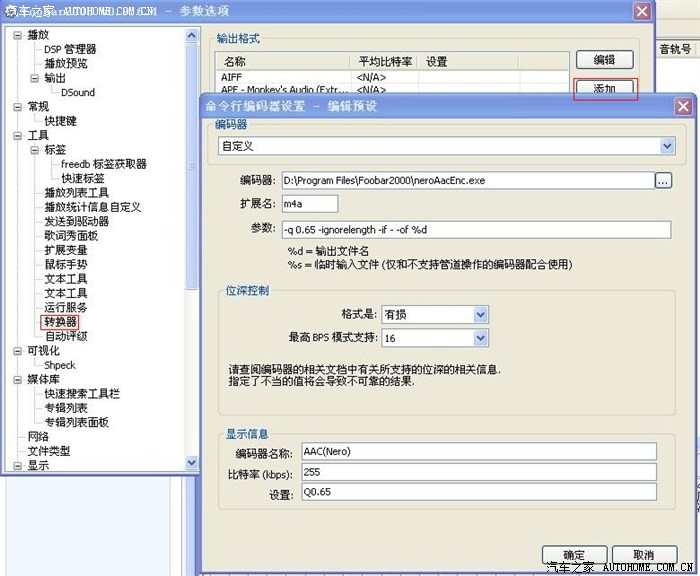Select 播放列表工具 in the tree
700x576 pixels.
click(76, 193)
